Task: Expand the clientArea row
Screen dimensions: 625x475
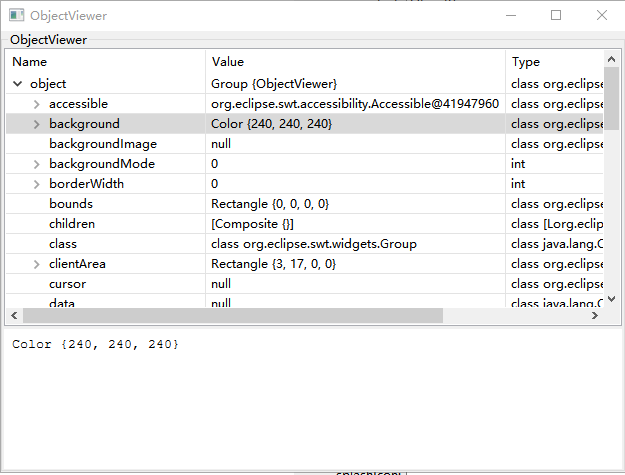Action: point(37,264)
